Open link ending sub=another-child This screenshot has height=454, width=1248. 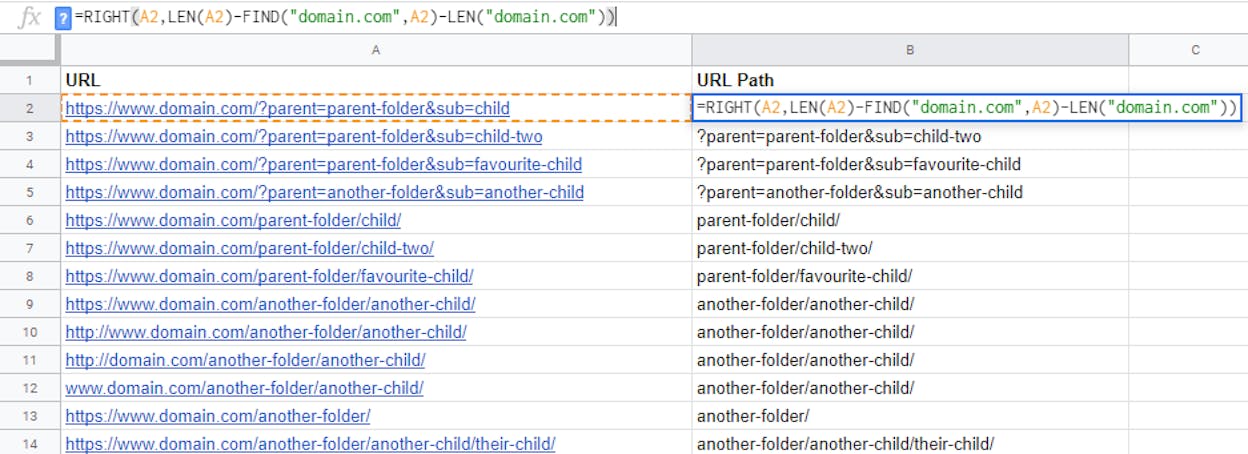325,192
